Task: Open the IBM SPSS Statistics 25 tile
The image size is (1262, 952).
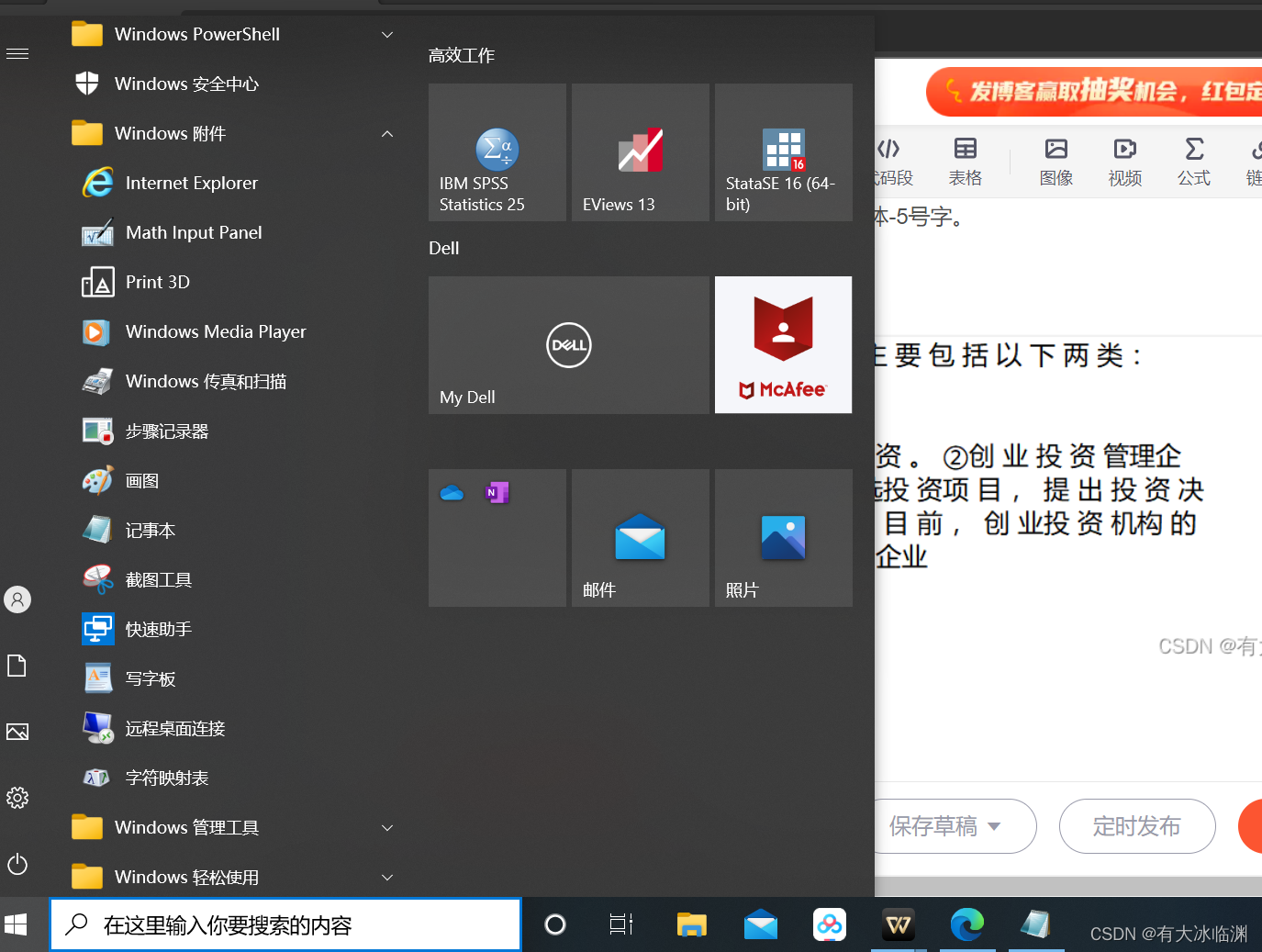Action: point(497,152)
